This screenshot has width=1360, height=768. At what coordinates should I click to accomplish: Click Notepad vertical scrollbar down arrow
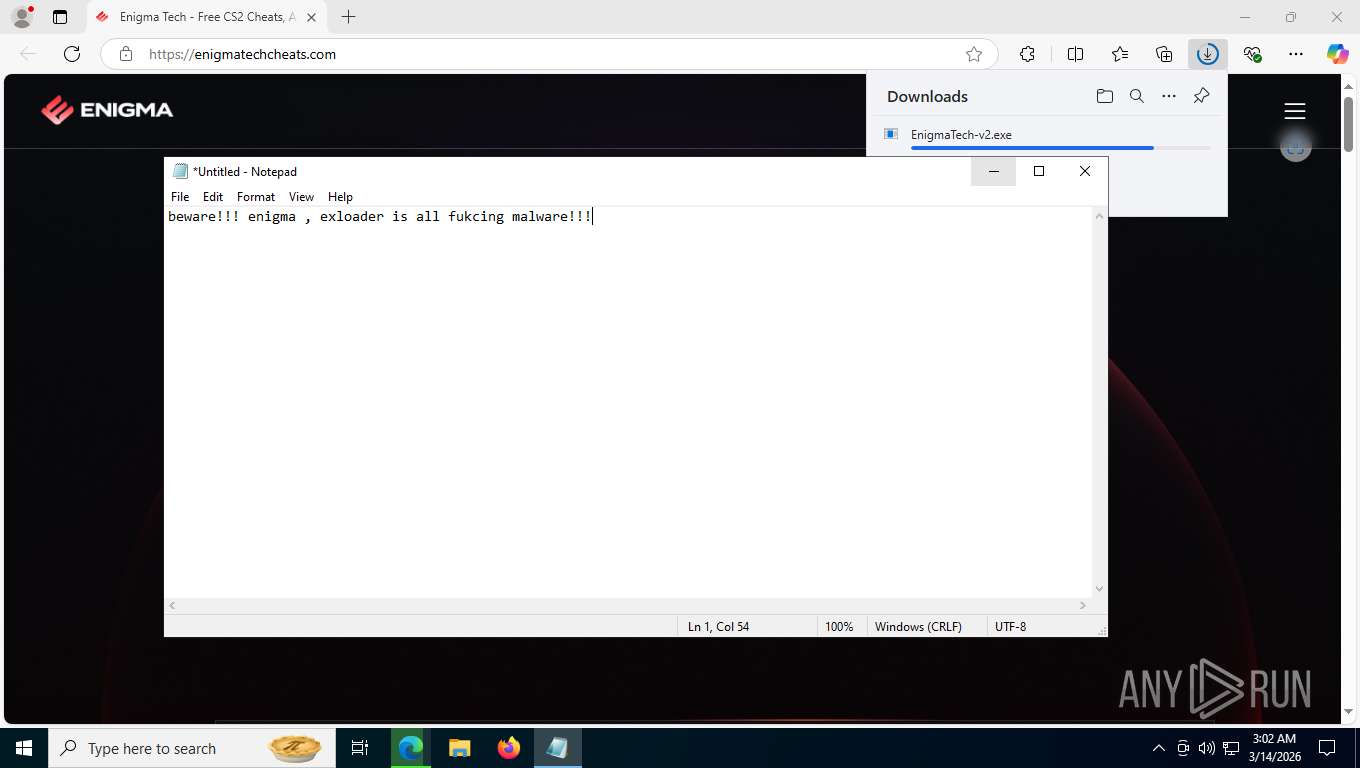[1100, 589]
